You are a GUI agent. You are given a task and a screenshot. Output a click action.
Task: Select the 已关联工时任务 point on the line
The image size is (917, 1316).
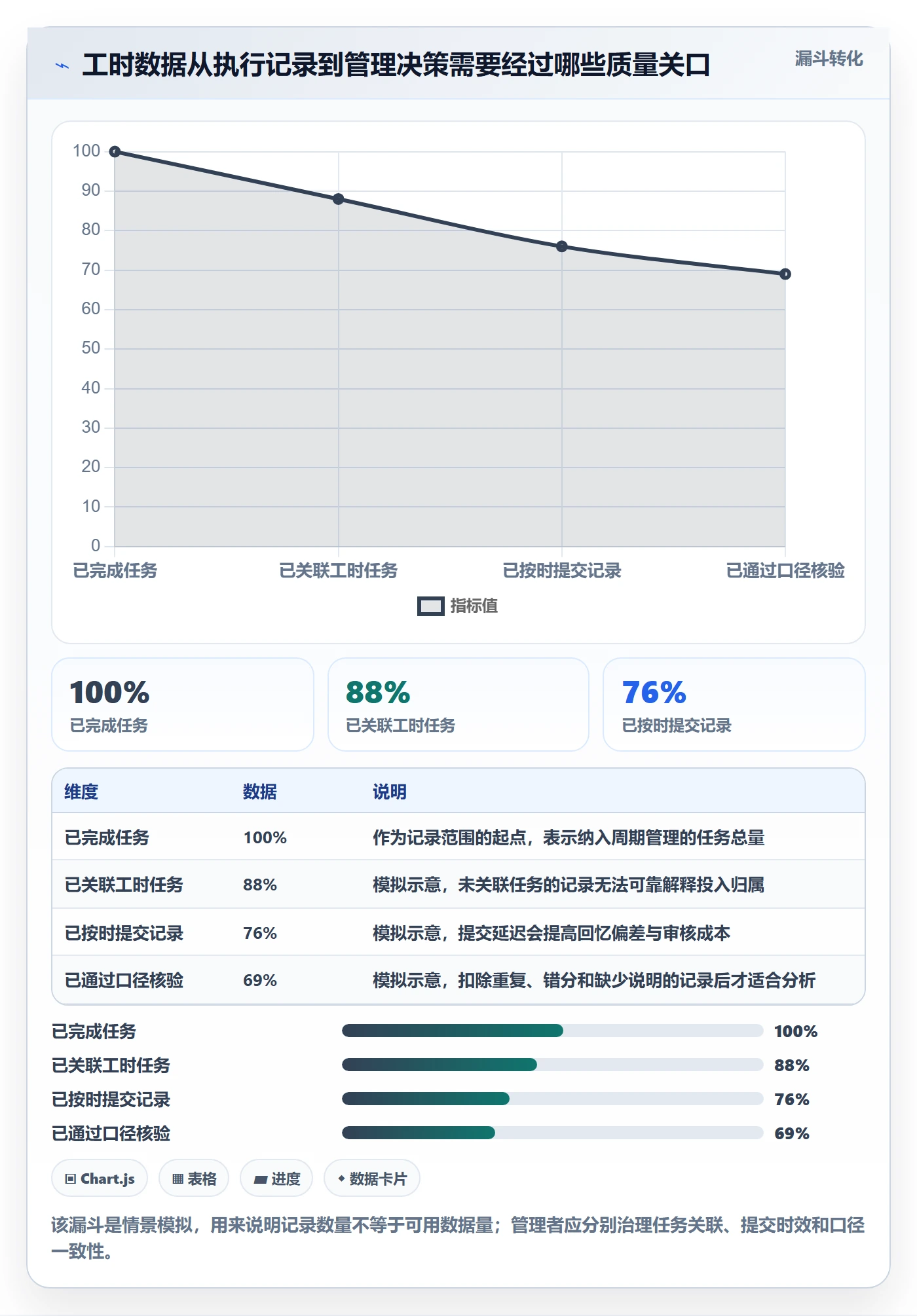coord(338,199)
